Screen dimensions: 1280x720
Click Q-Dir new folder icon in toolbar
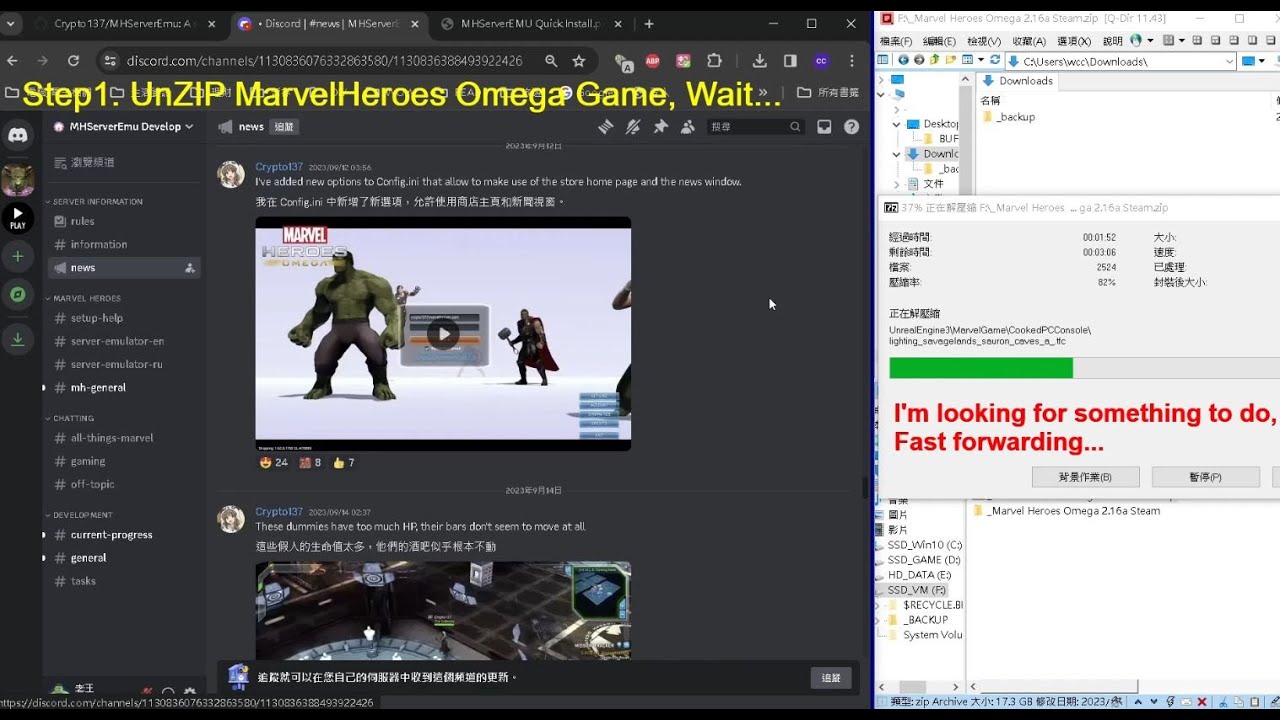pos(950,60)
